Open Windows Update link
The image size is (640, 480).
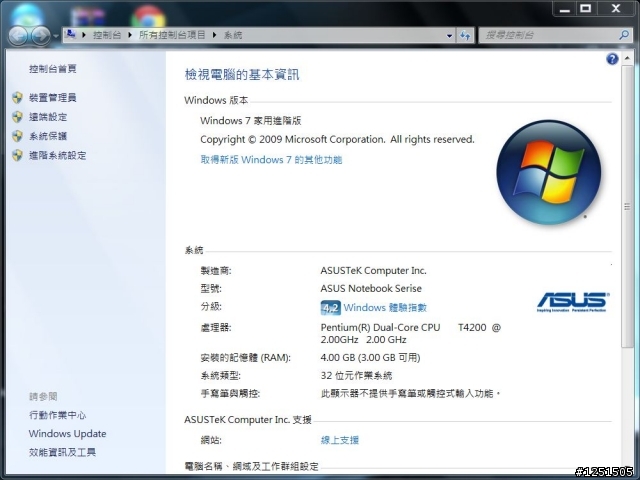[x=67, y=433]
